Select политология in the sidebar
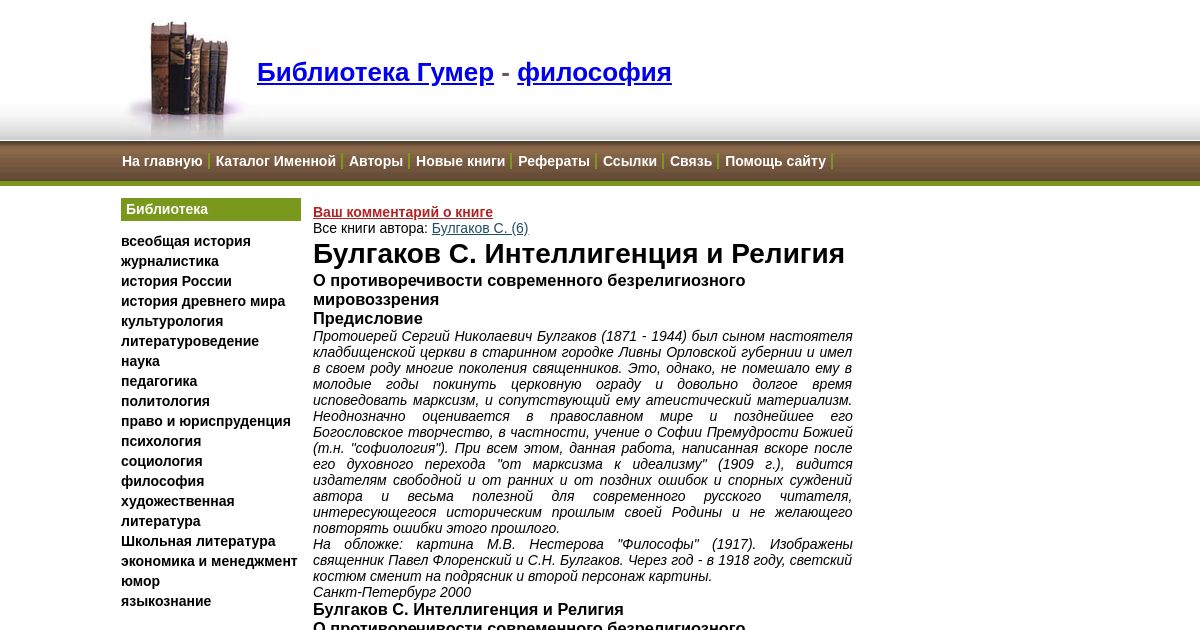 (165, 401)
